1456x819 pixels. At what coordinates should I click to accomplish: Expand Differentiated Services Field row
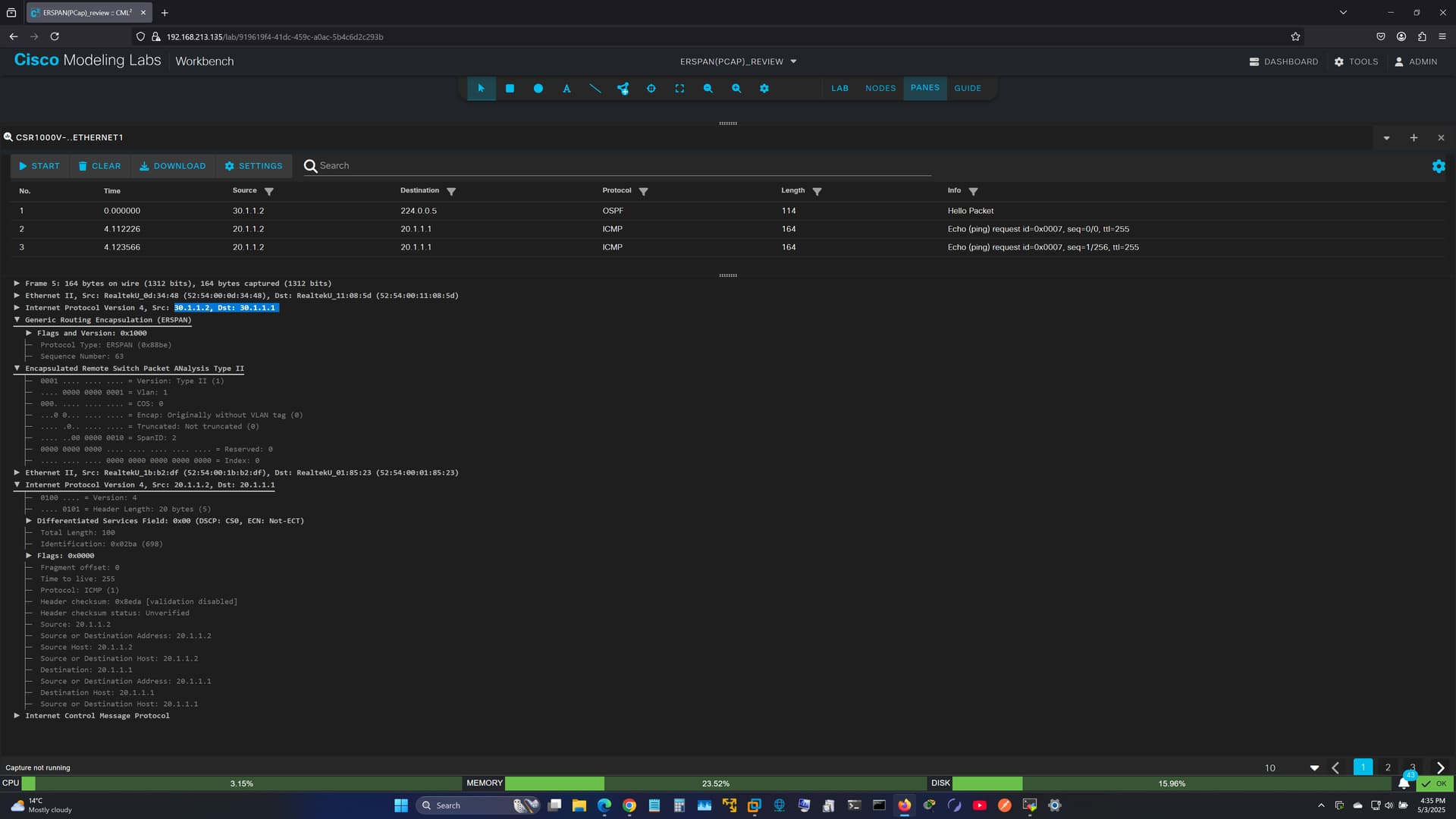pyautogui.click(x=29, y=521)
